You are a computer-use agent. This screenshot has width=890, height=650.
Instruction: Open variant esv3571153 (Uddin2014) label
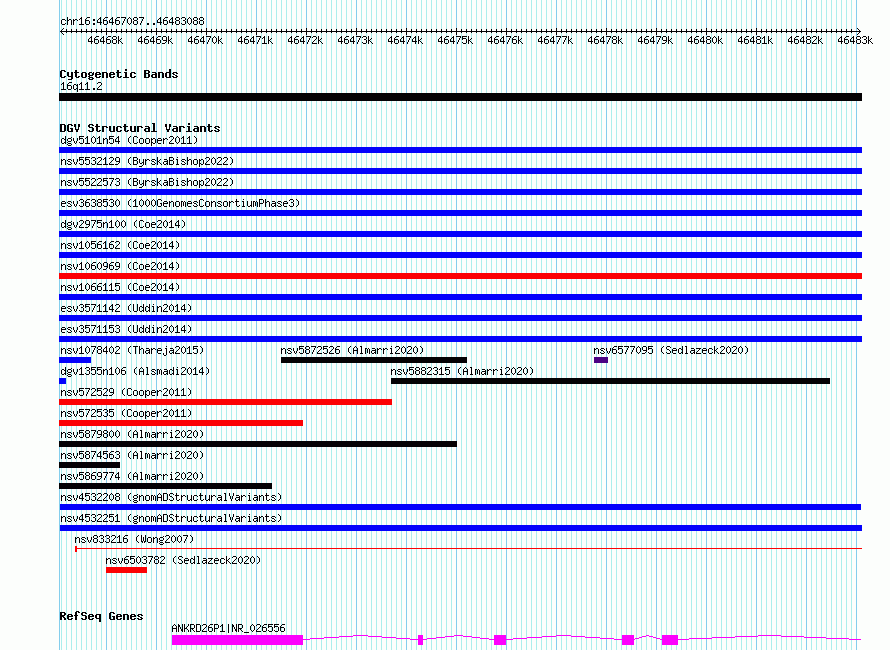(126, 329)
